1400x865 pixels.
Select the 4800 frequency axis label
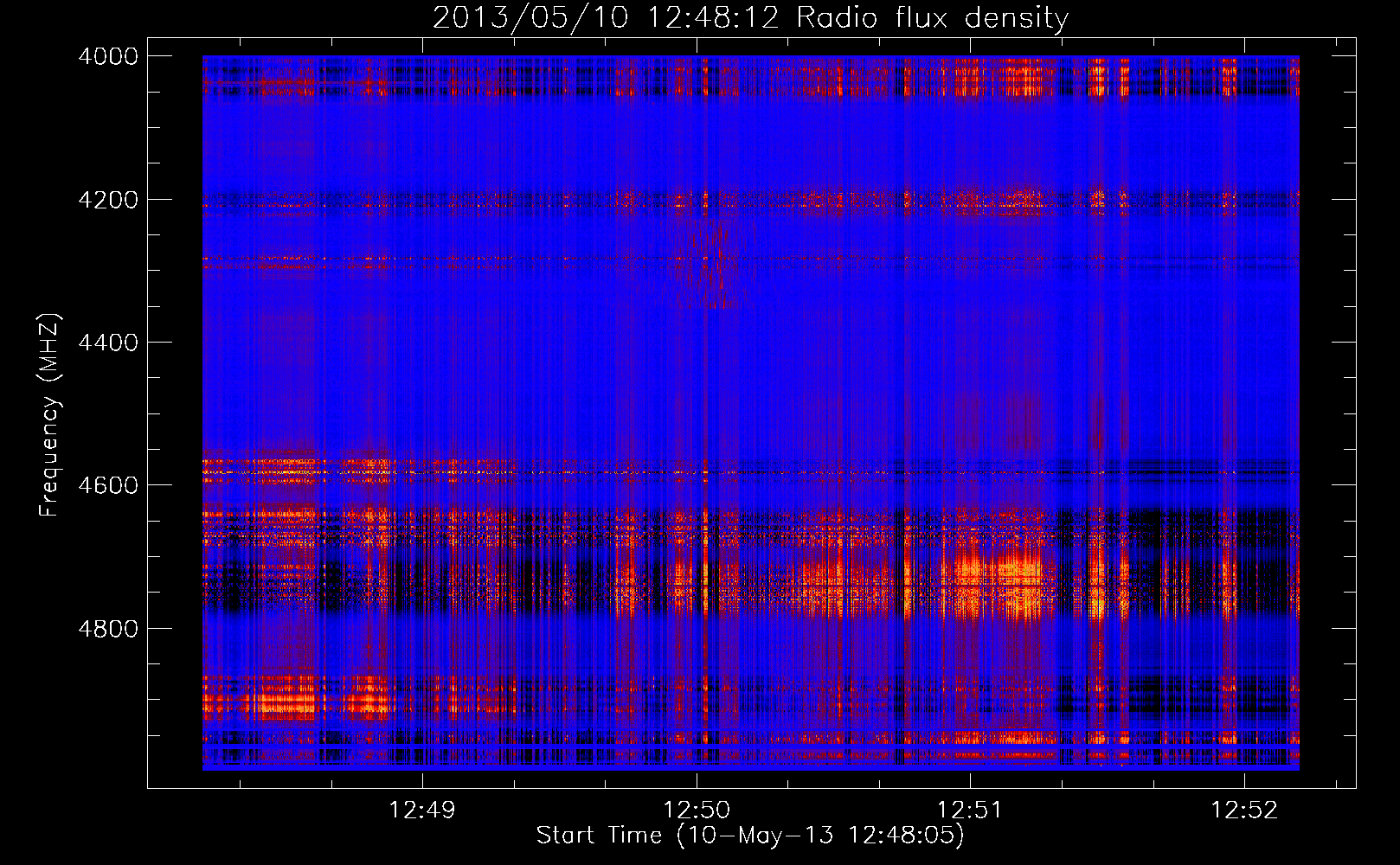(x=108, y=629)
